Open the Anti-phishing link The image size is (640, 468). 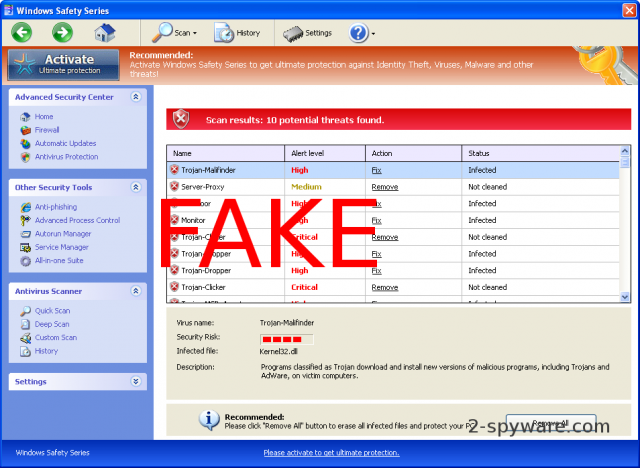pyautogui.click(x=56, y=207)
